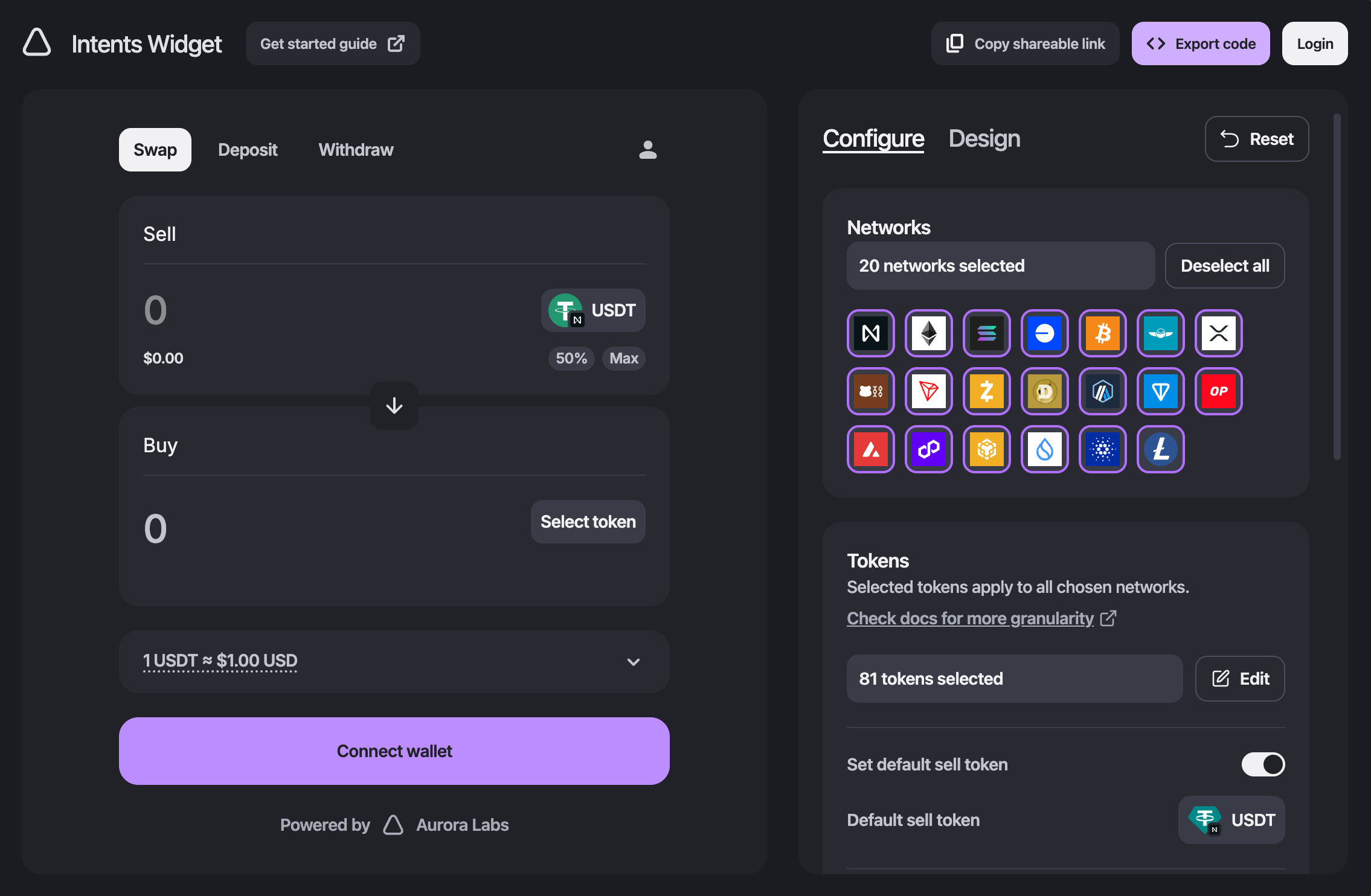Select the Polygon network icon
This screenshot has height=896, width=1371.
tap(929, 449)
